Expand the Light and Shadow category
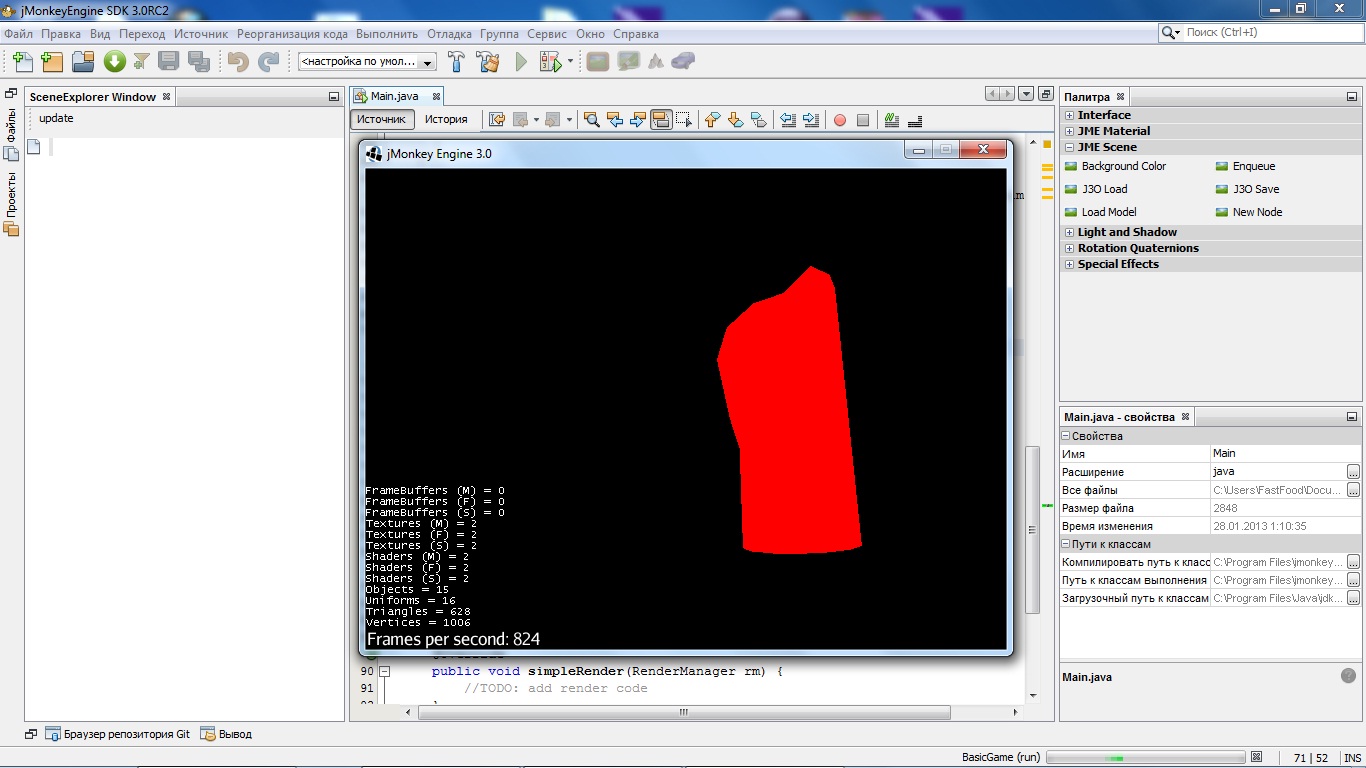This screenshot has width=1366, height=768. (1070, 232)
